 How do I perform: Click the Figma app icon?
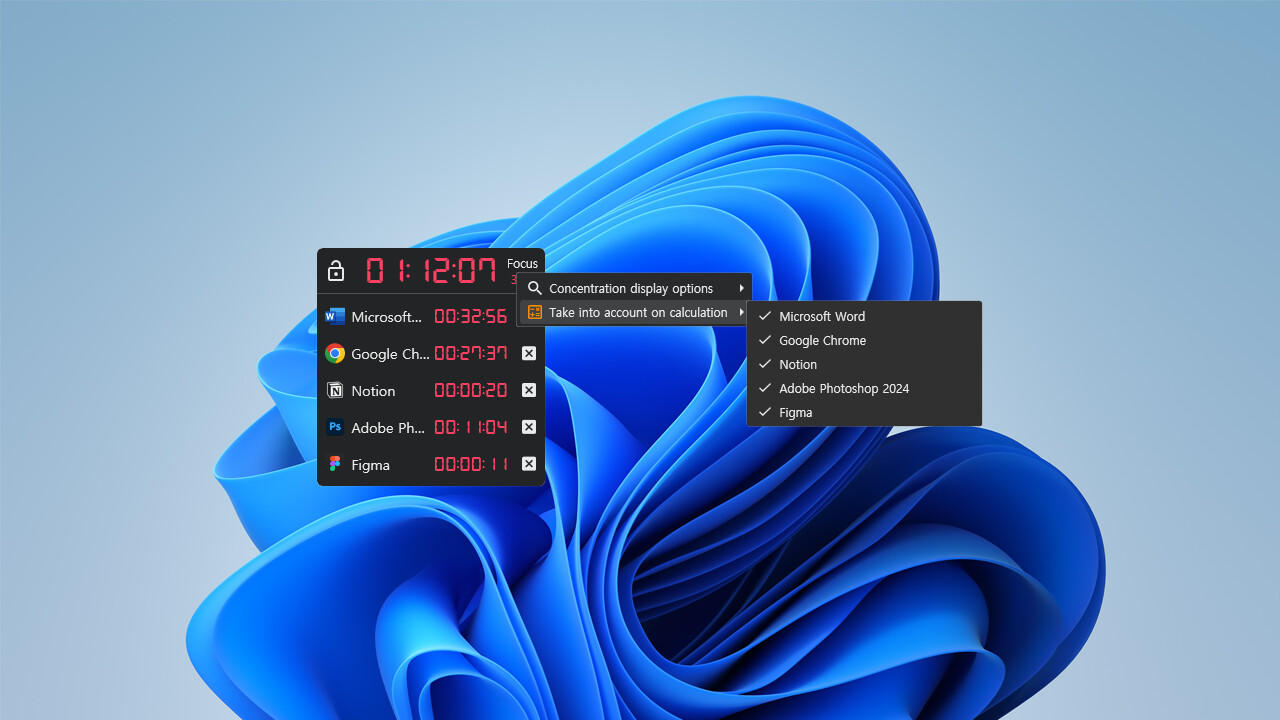(x=334, y=464)
